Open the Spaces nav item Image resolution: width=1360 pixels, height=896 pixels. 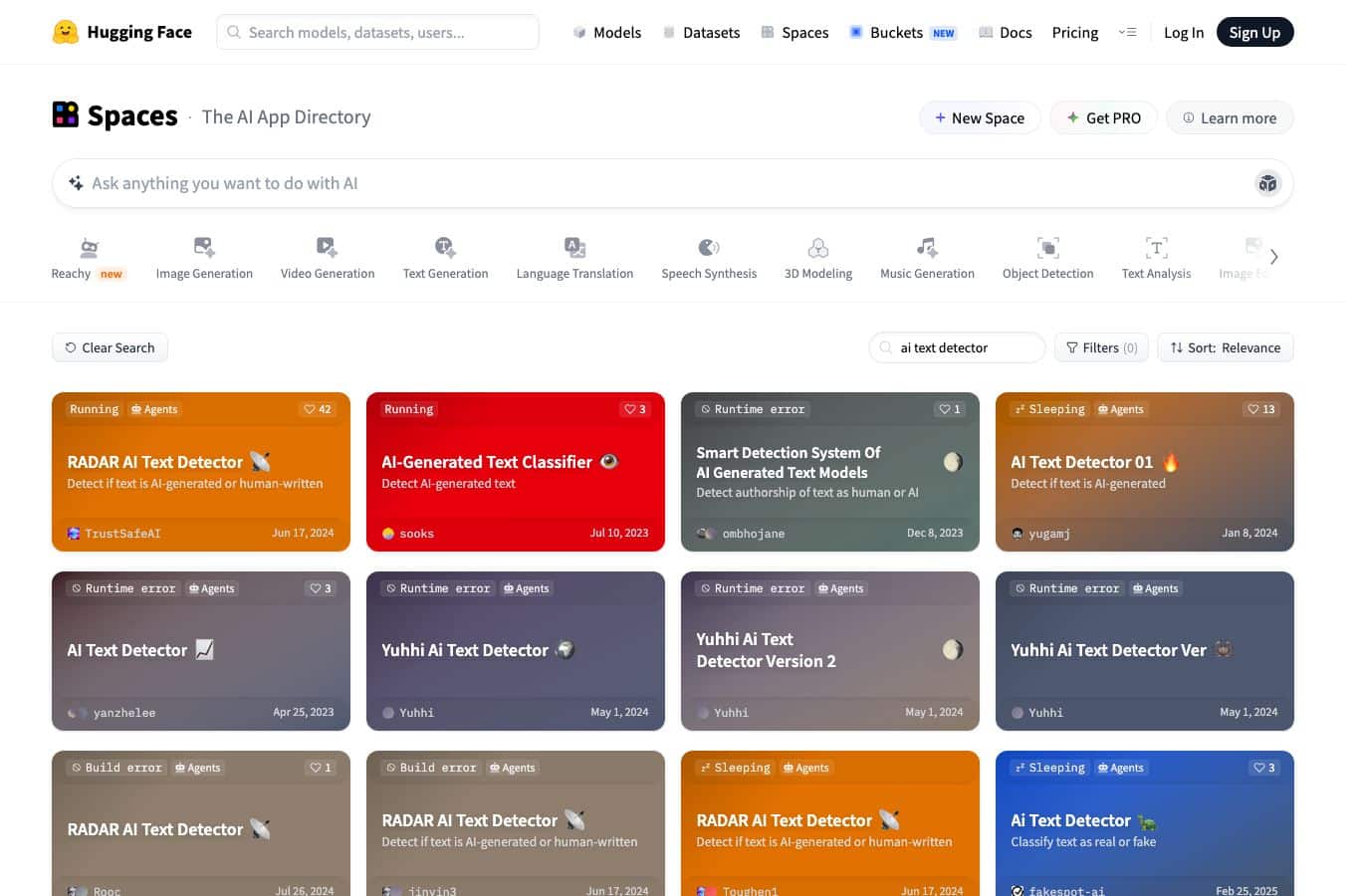click(x=794, y=32)
